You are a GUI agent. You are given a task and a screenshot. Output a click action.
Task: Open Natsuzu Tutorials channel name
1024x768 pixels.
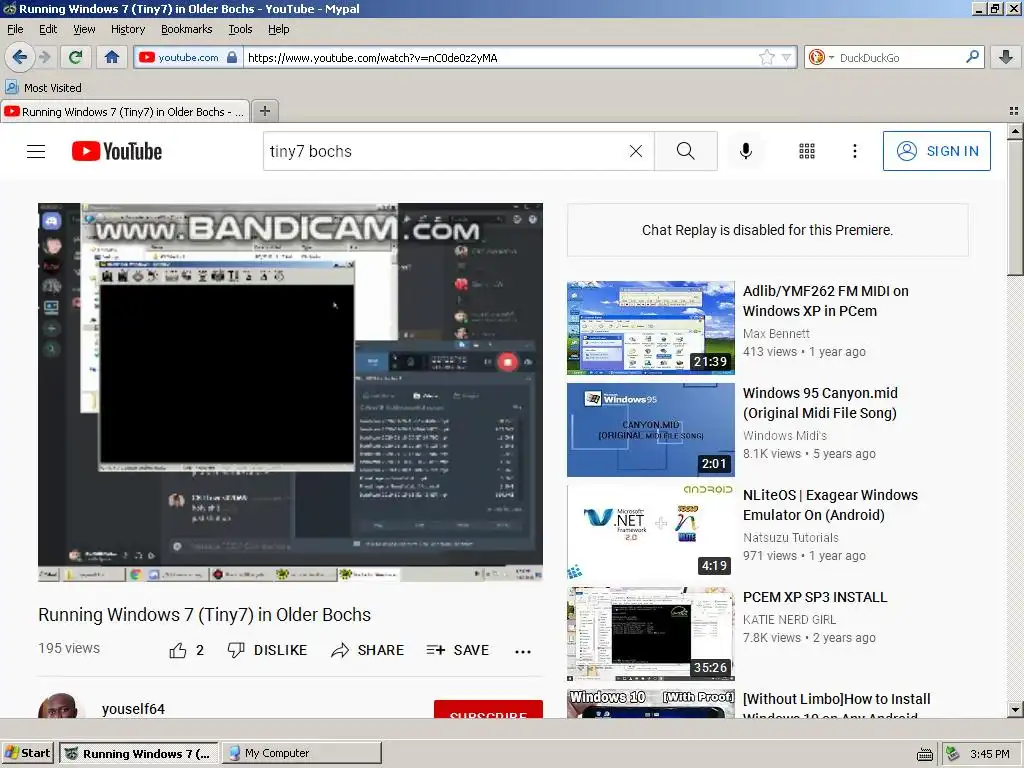click(x=790, y=537)
